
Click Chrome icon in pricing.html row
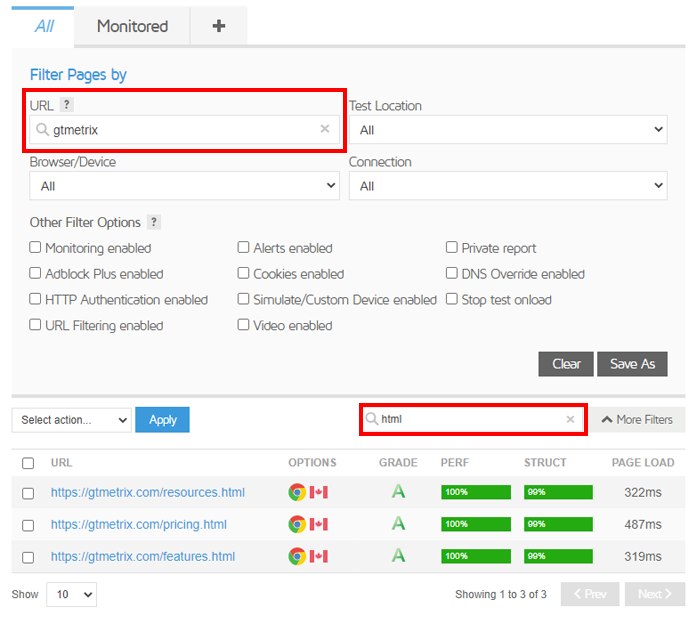(x=297, y=524)
